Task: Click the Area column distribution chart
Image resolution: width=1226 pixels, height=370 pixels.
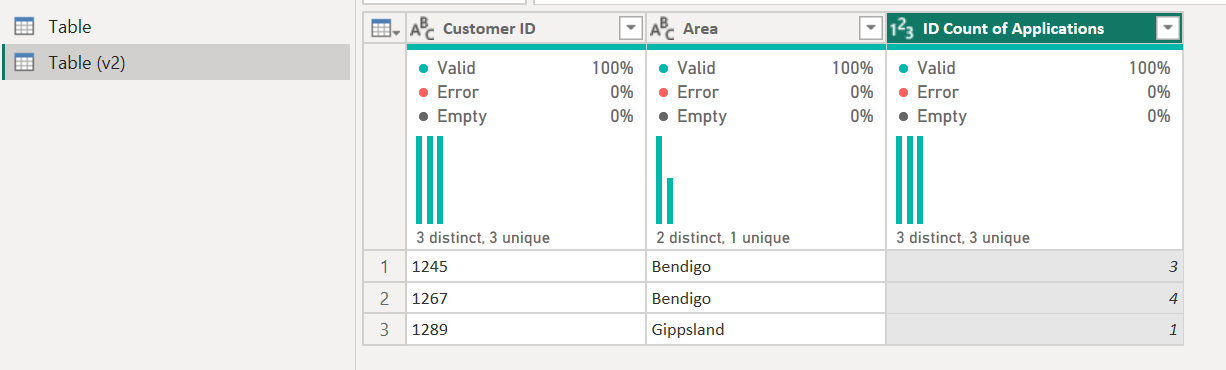Action: (x=665, y=180)
